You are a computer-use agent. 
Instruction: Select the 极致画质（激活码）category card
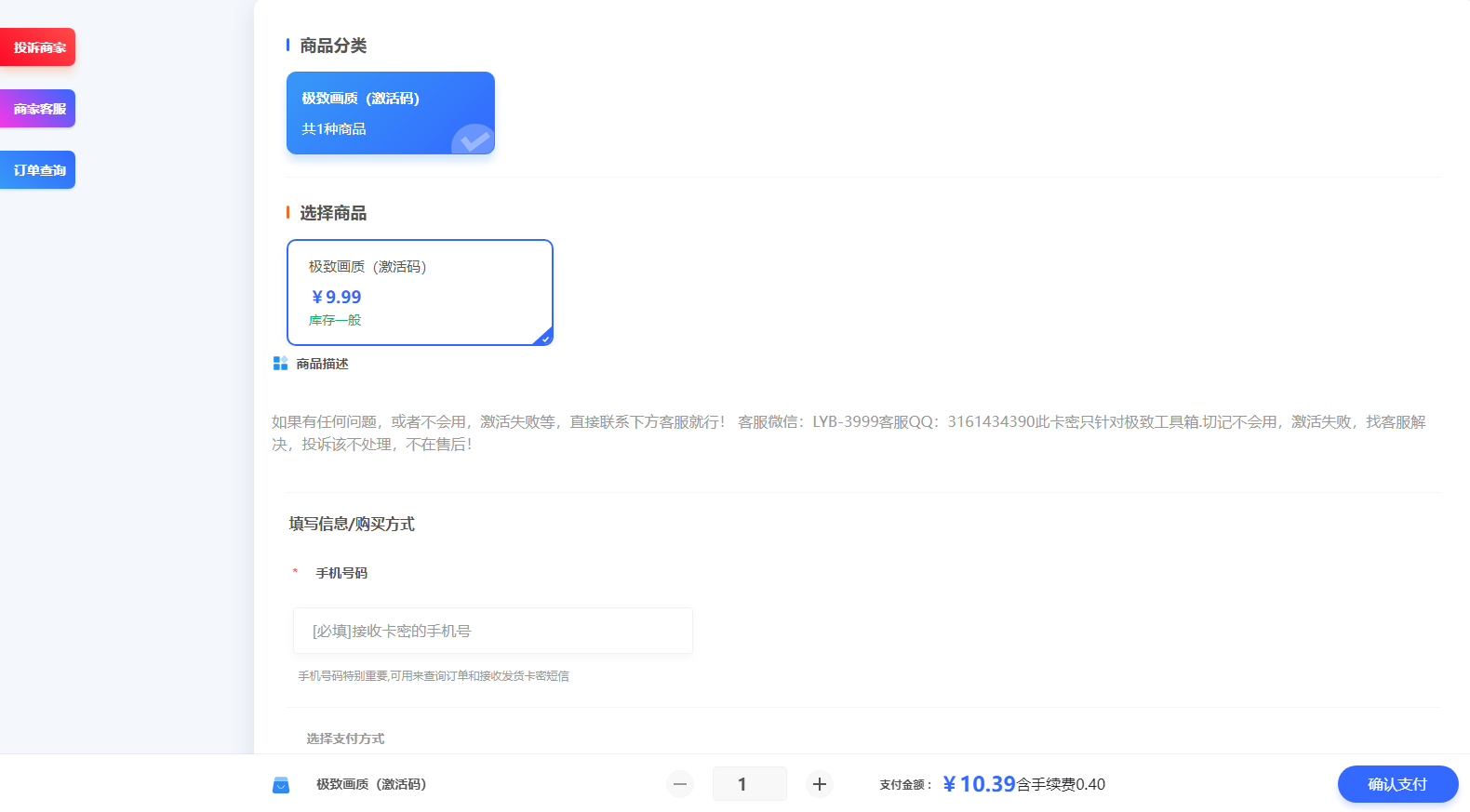[391, 113]
